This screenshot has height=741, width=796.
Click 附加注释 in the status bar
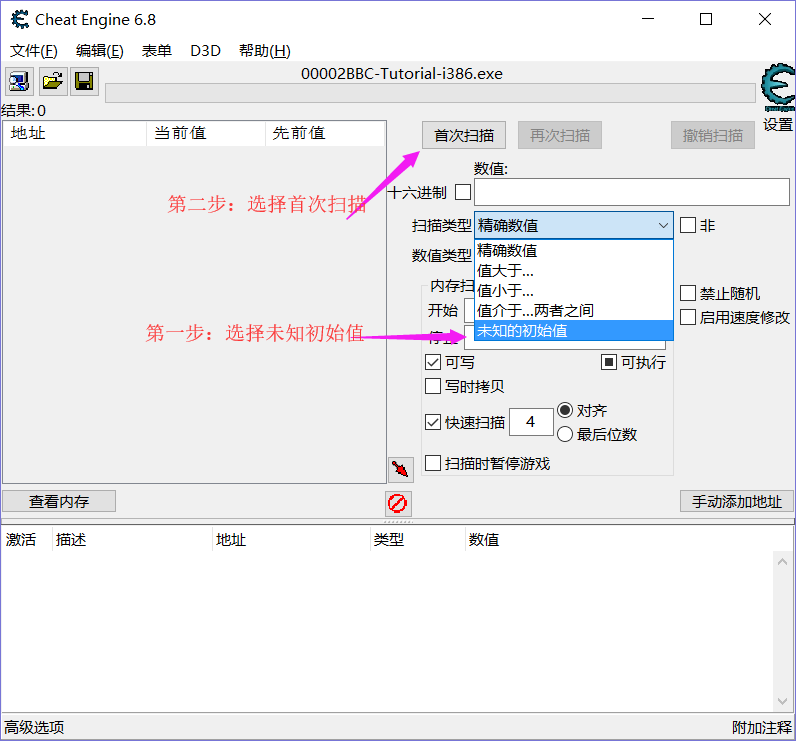click(762, 727)
